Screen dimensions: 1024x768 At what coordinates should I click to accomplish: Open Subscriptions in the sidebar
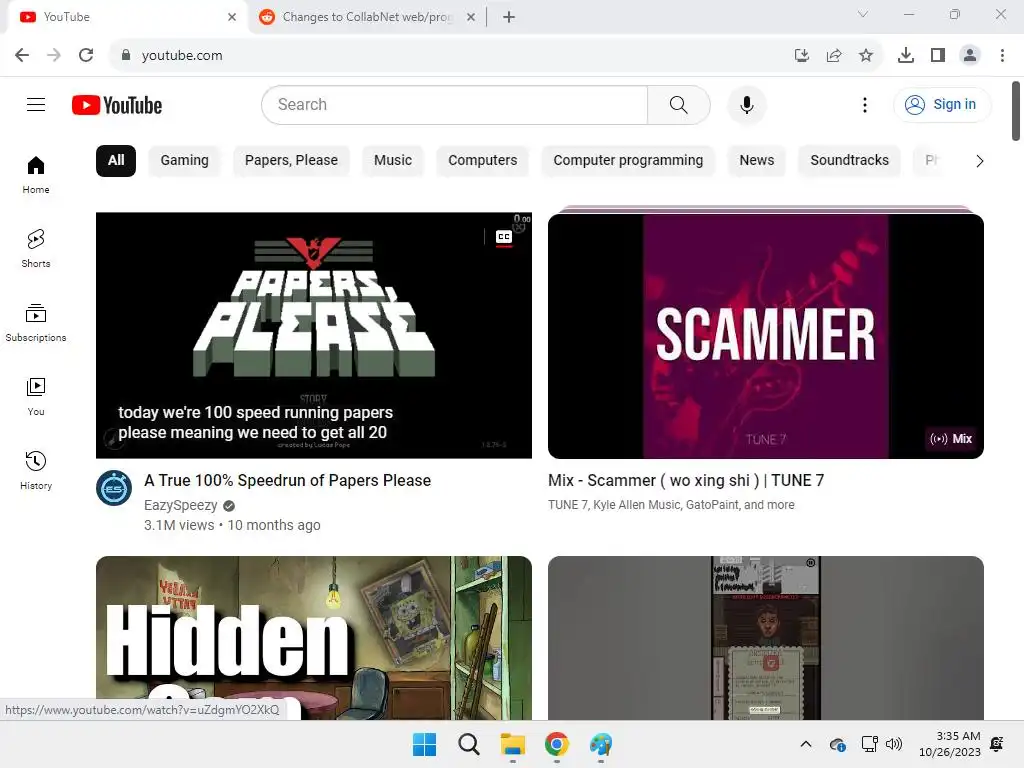36,323
